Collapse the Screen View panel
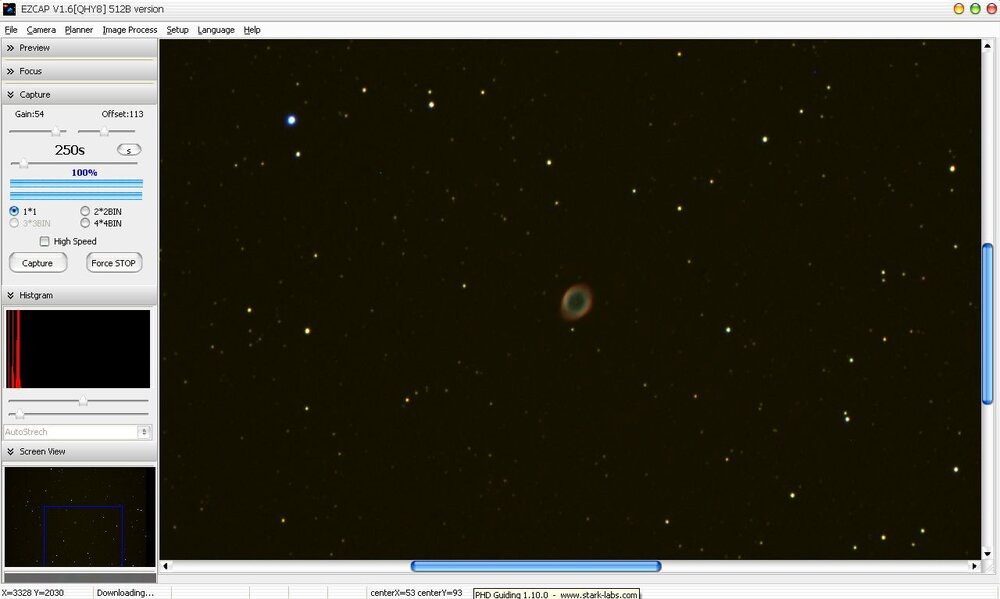The width and height of the screenshot is (1000, 599). 42,451
